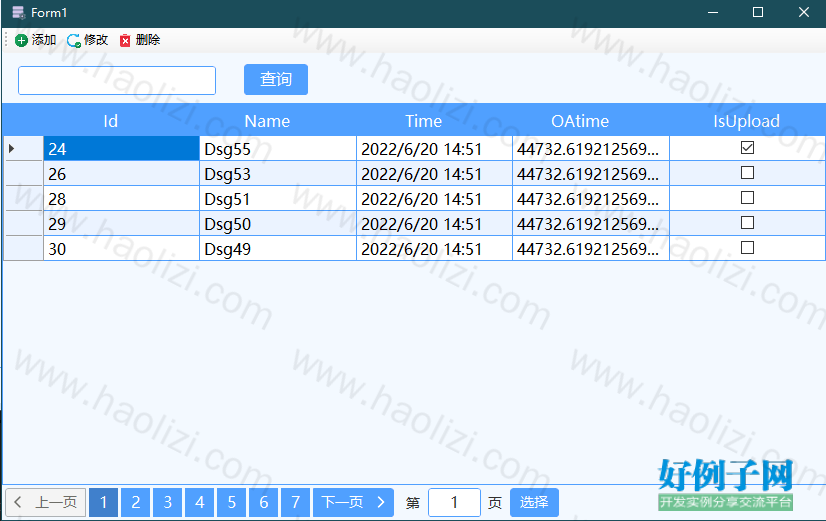
Task: Maximize the Form1 window
Action: point(758,12)
